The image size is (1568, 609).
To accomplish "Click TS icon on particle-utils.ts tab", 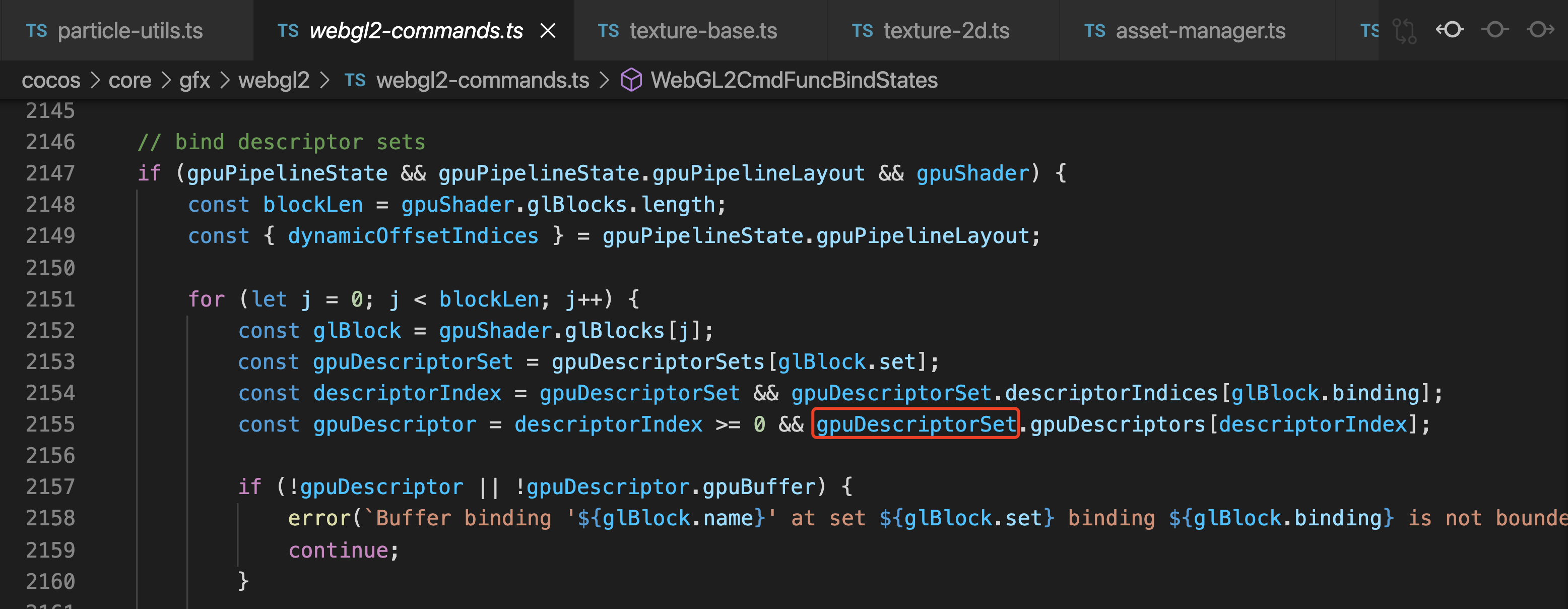I will tap(36, 31).
